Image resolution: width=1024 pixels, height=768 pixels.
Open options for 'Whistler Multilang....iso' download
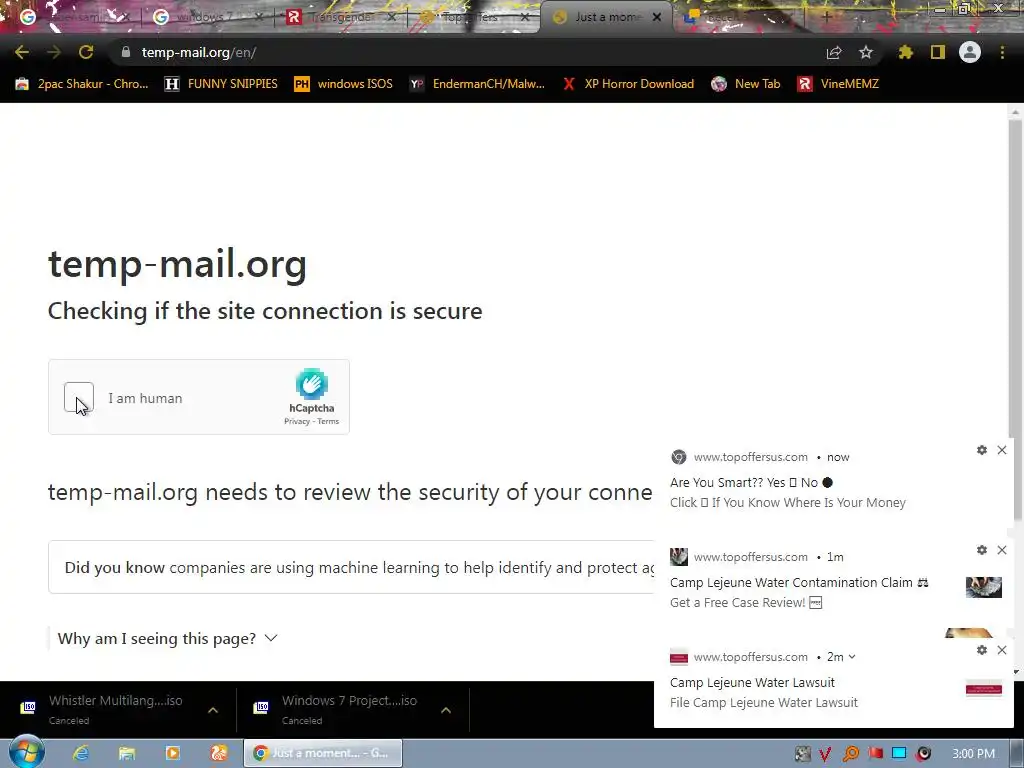click(x=213, y=710)
